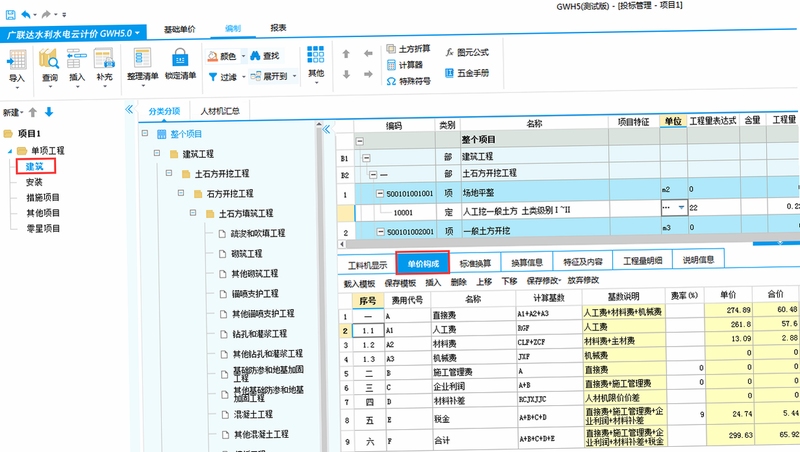Switch to the 基础单价 ribbon tab

tap(179, 30)
